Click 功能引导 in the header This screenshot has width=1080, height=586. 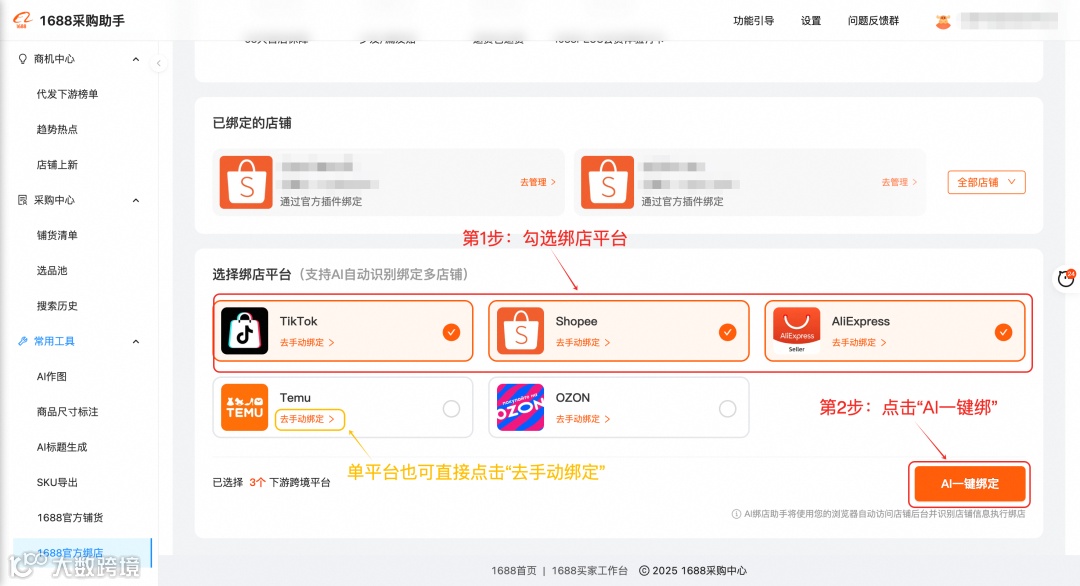point(754,21)
